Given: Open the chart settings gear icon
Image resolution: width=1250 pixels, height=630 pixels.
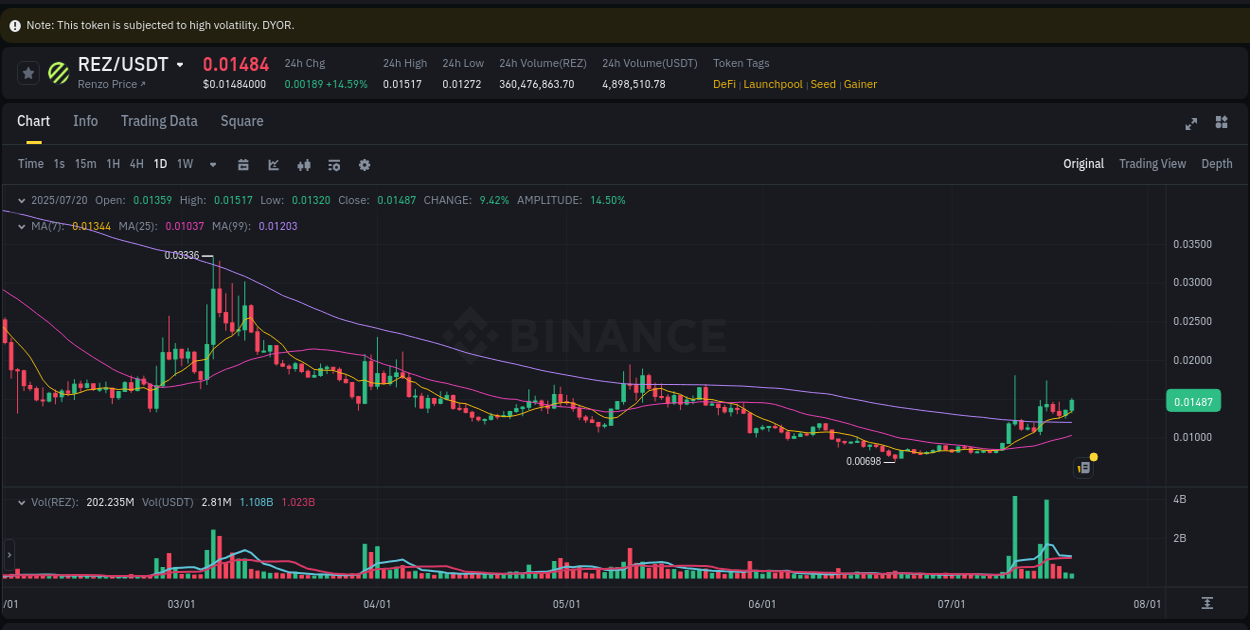Looking at the screenshot, I should (x=364, y=163).
